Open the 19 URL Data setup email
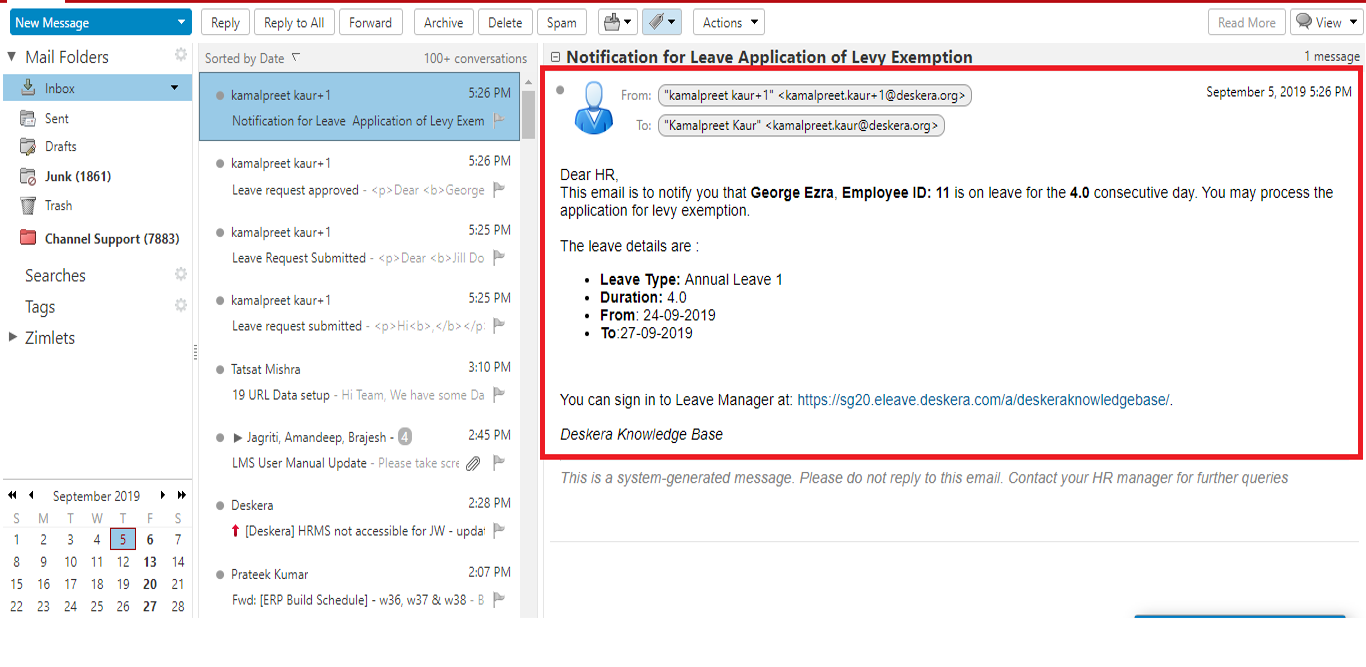The image size is (1366, 667). click(x=360, y=381)
